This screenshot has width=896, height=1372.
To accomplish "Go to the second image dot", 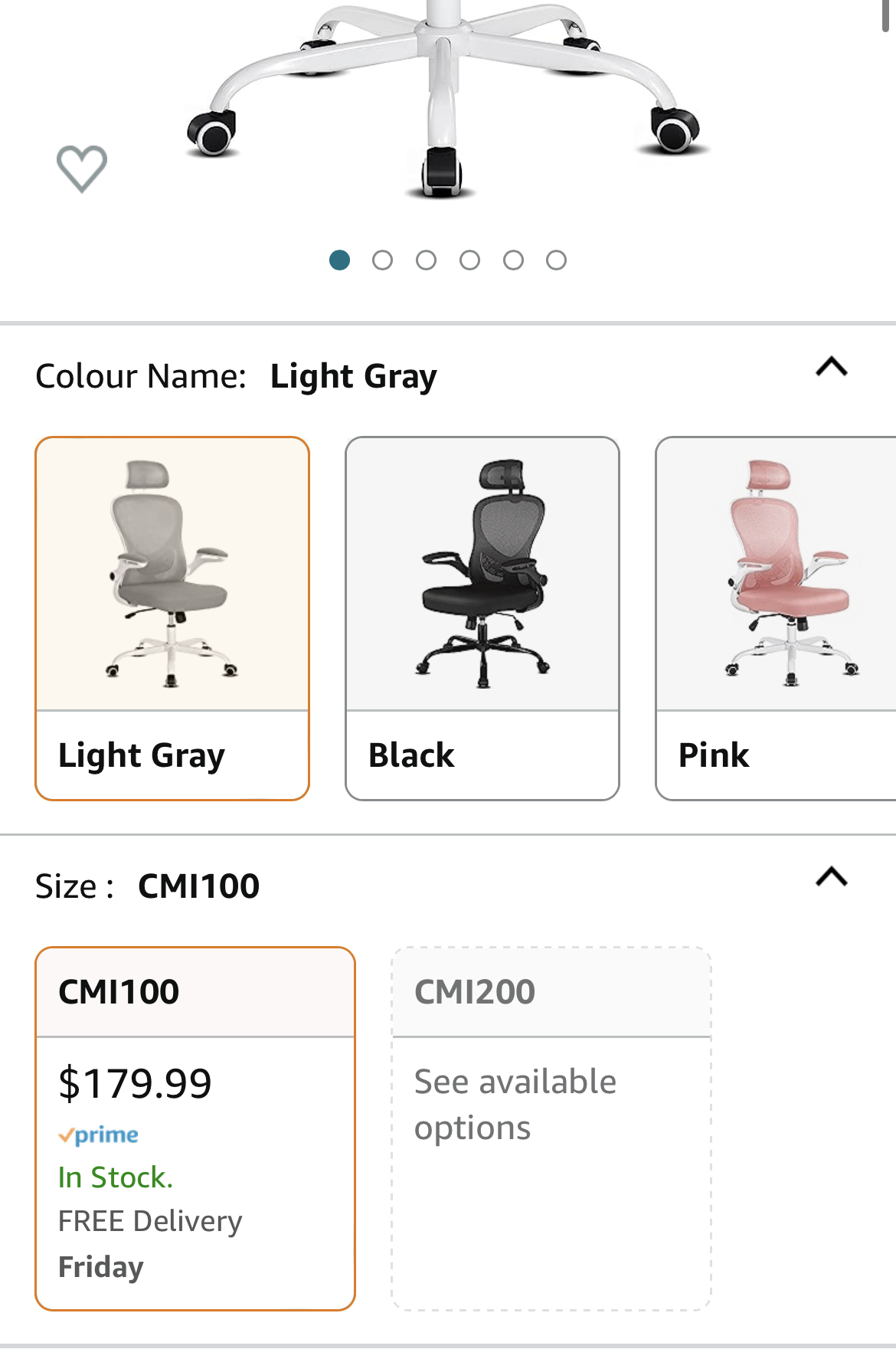I will click(x=382, y=260).
